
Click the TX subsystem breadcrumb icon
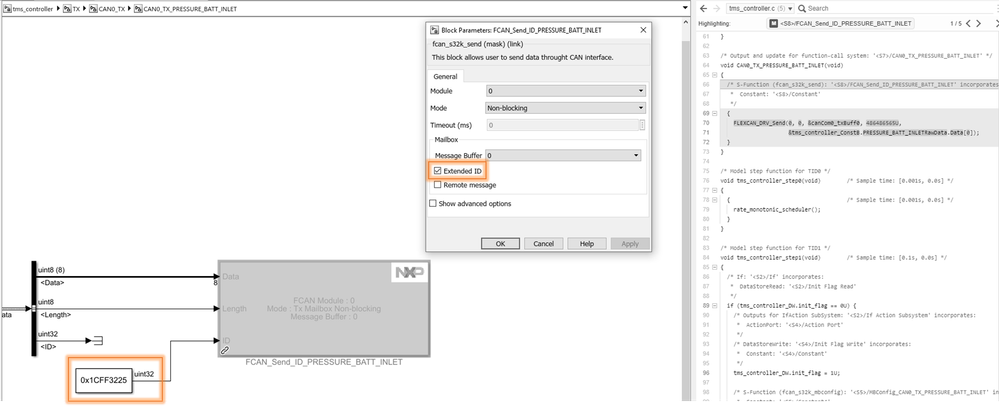(x=67, y=10)
